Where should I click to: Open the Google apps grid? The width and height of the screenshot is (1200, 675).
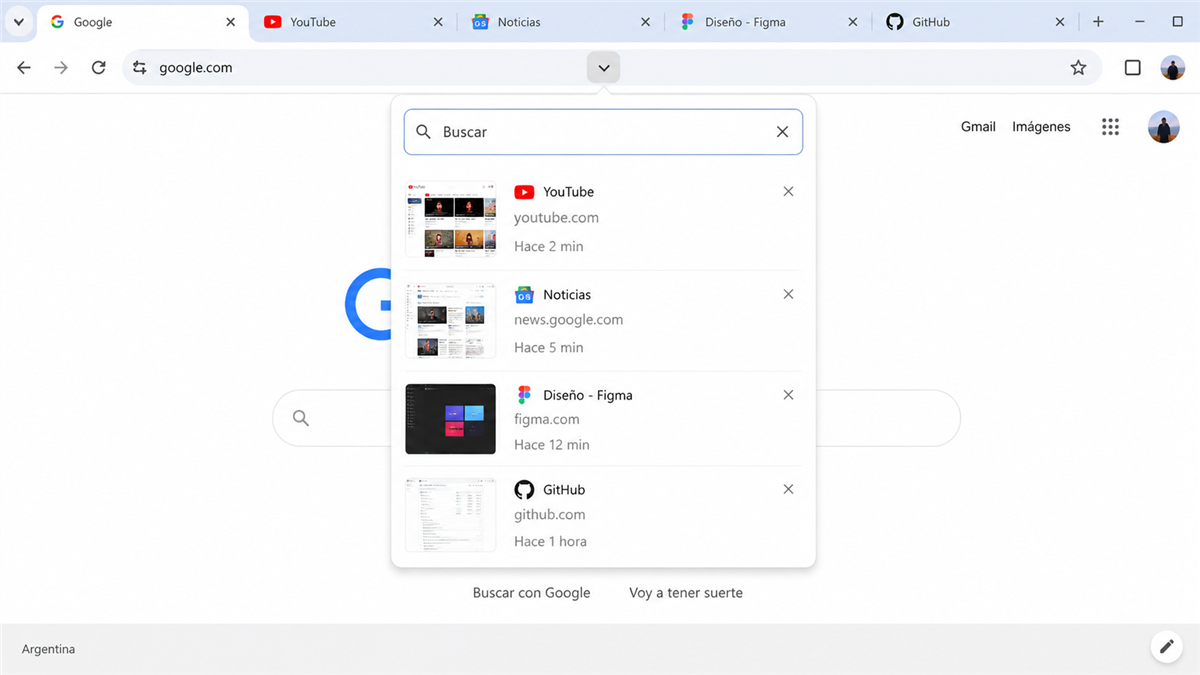(x=1110, y=127)
